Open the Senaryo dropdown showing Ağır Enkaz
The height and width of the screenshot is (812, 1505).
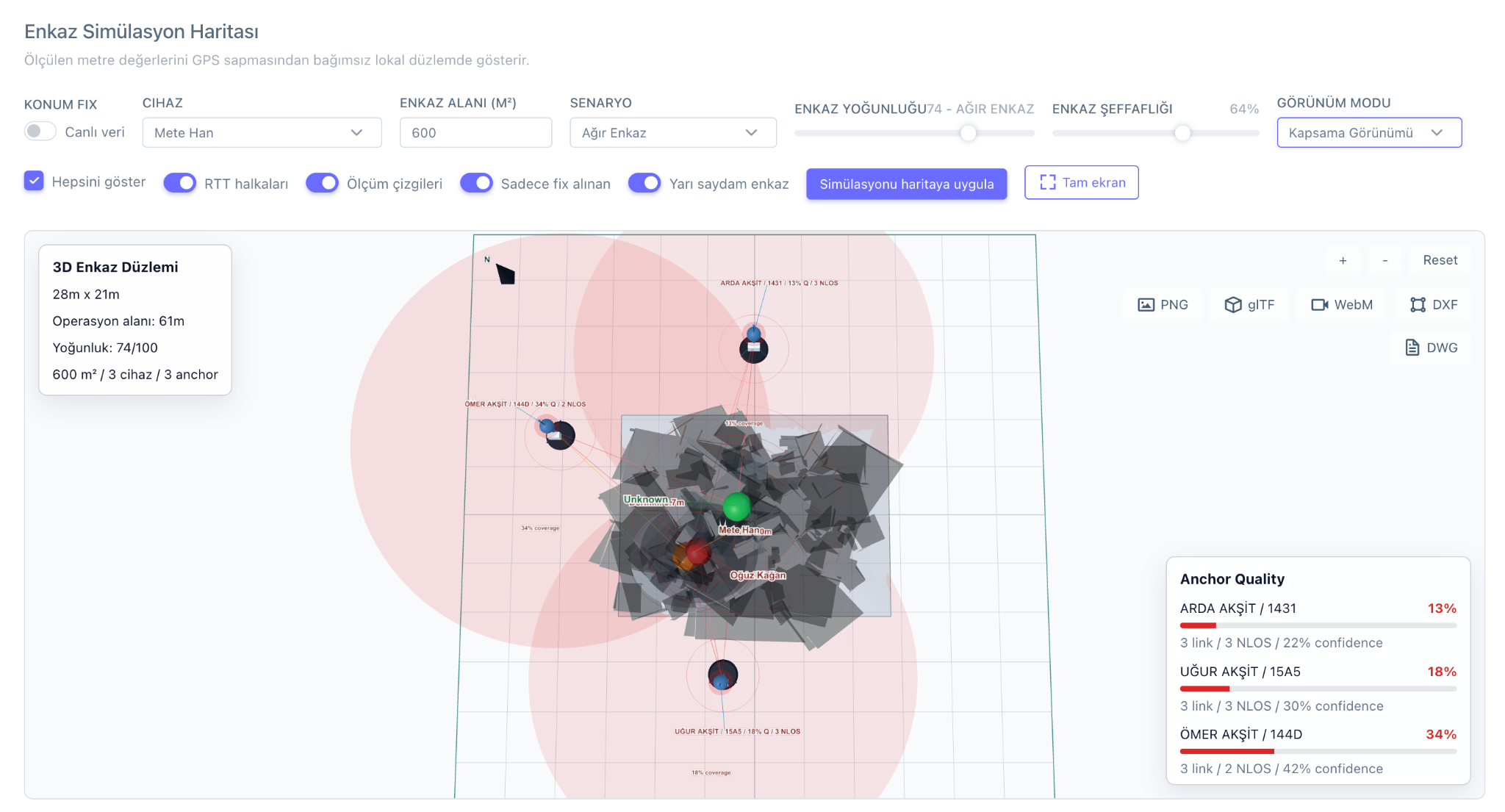click(673, 132)
